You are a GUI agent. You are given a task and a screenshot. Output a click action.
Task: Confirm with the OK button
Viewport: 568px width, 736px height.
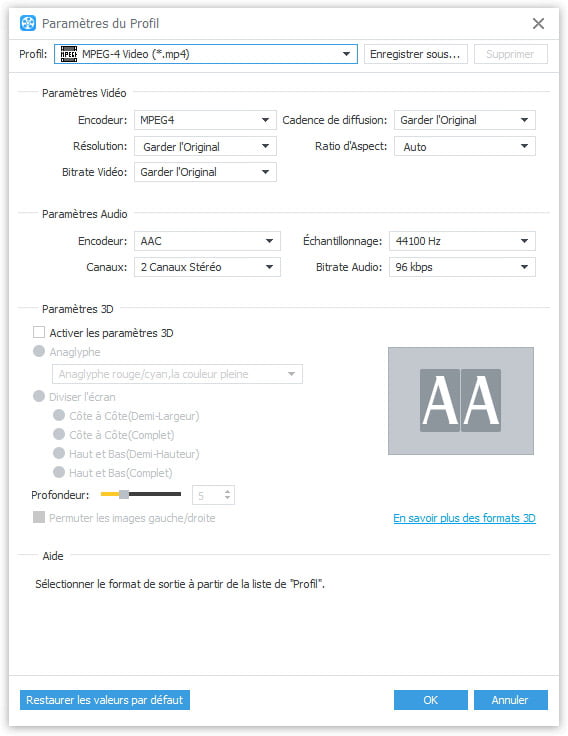pos(430,700)
